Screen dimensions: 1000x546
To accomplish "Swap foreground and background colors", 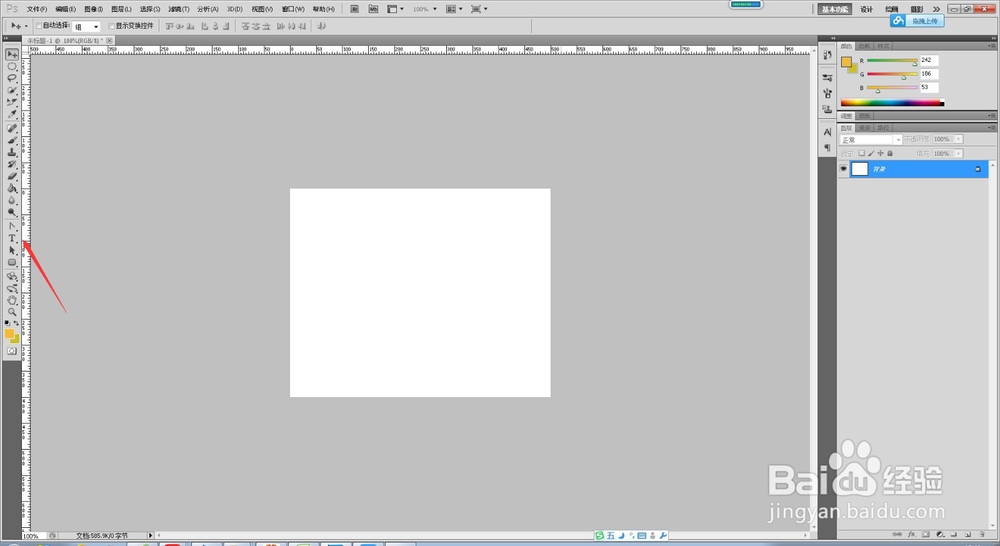I will 17,323.
